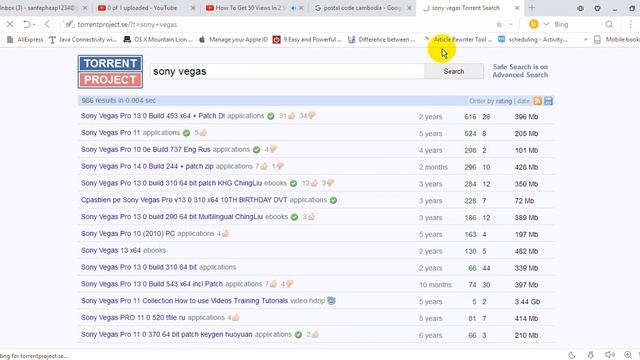Click the undo closed tab arrow icon
Viewport: 640px width, 360px height.
tap(27, 24)
